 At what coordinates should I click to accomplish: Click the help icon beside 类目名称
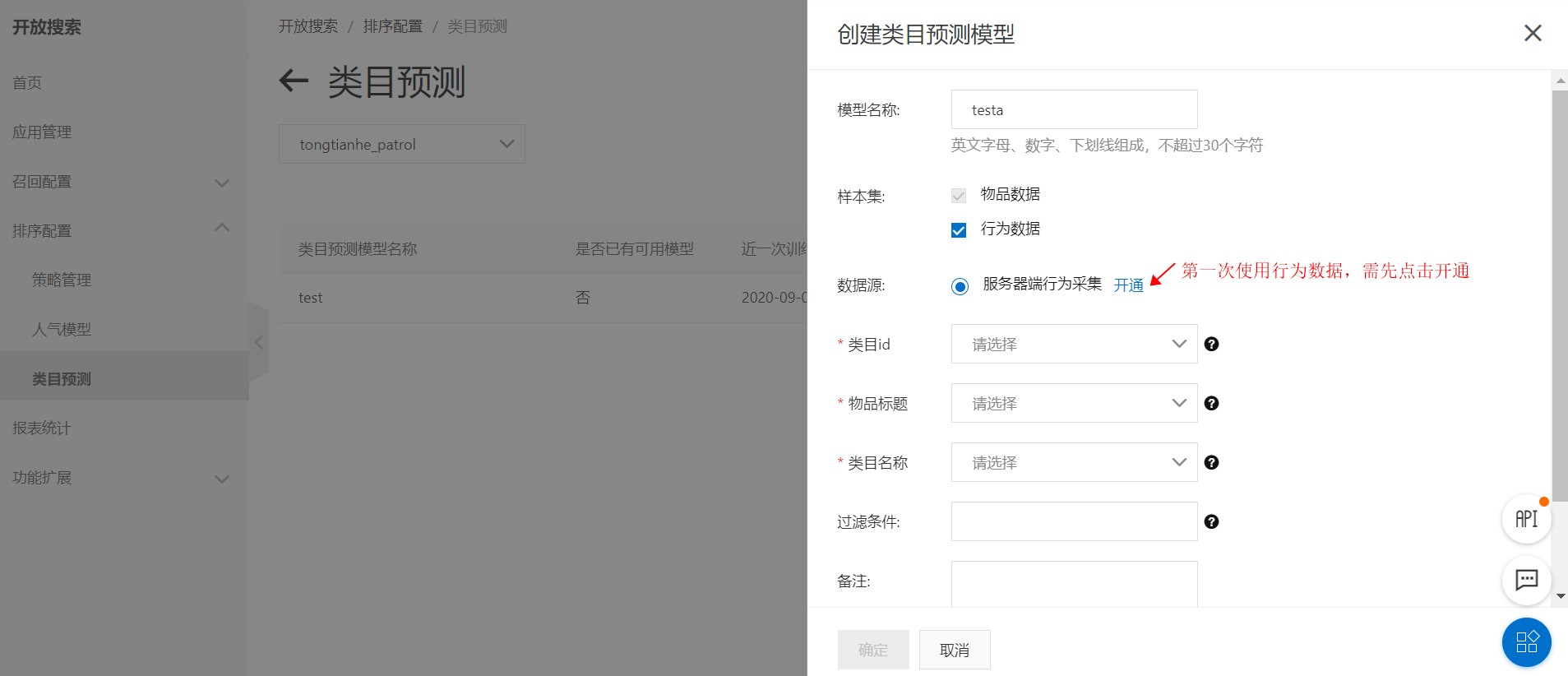coord(1211,463)
